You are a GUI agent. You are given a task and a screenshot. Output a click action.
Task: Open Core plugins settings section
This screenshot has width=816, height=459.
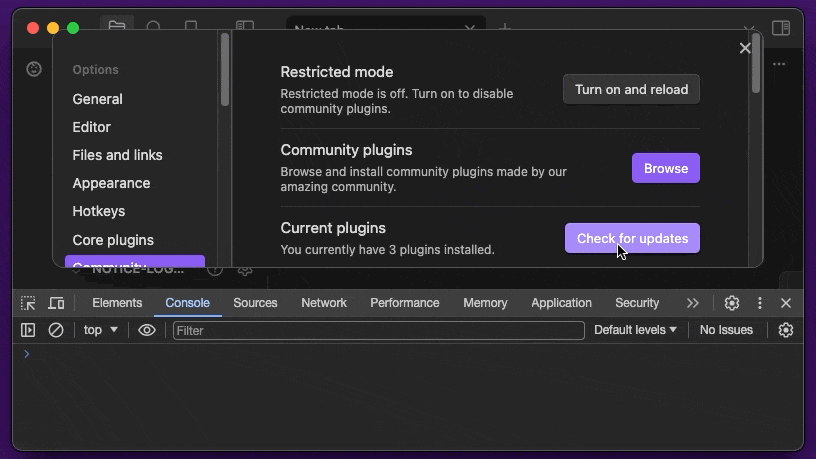tap(113, 240)
